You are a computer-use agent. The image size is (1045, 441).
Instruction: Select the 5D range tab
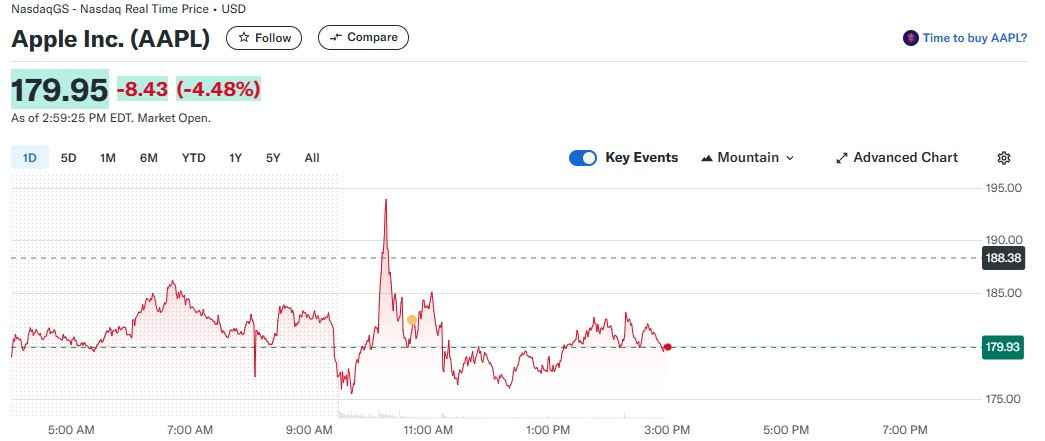click(69, 158)
